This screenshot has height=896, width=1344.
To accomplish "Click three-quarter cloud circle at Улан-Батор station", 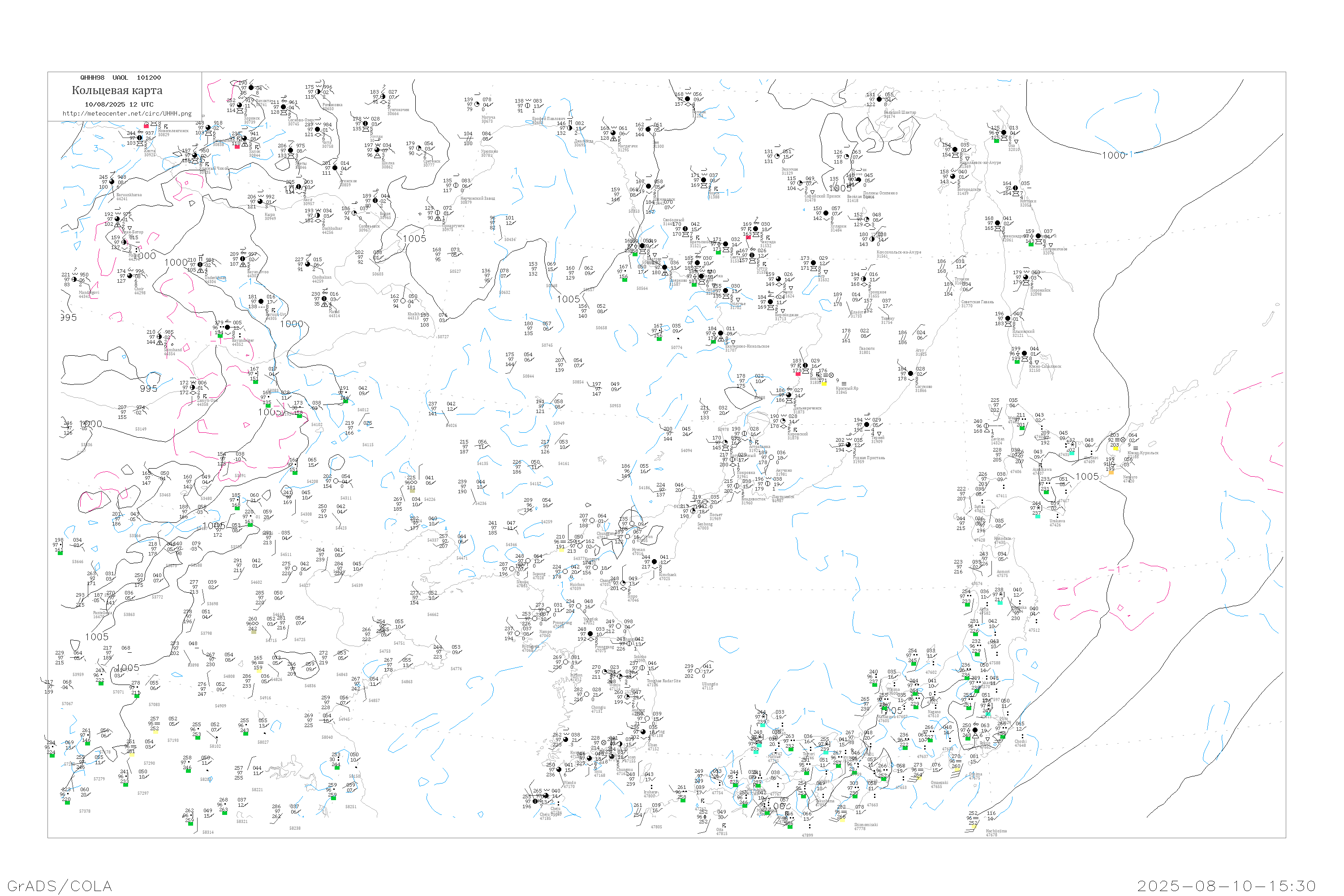I will 118,219.
